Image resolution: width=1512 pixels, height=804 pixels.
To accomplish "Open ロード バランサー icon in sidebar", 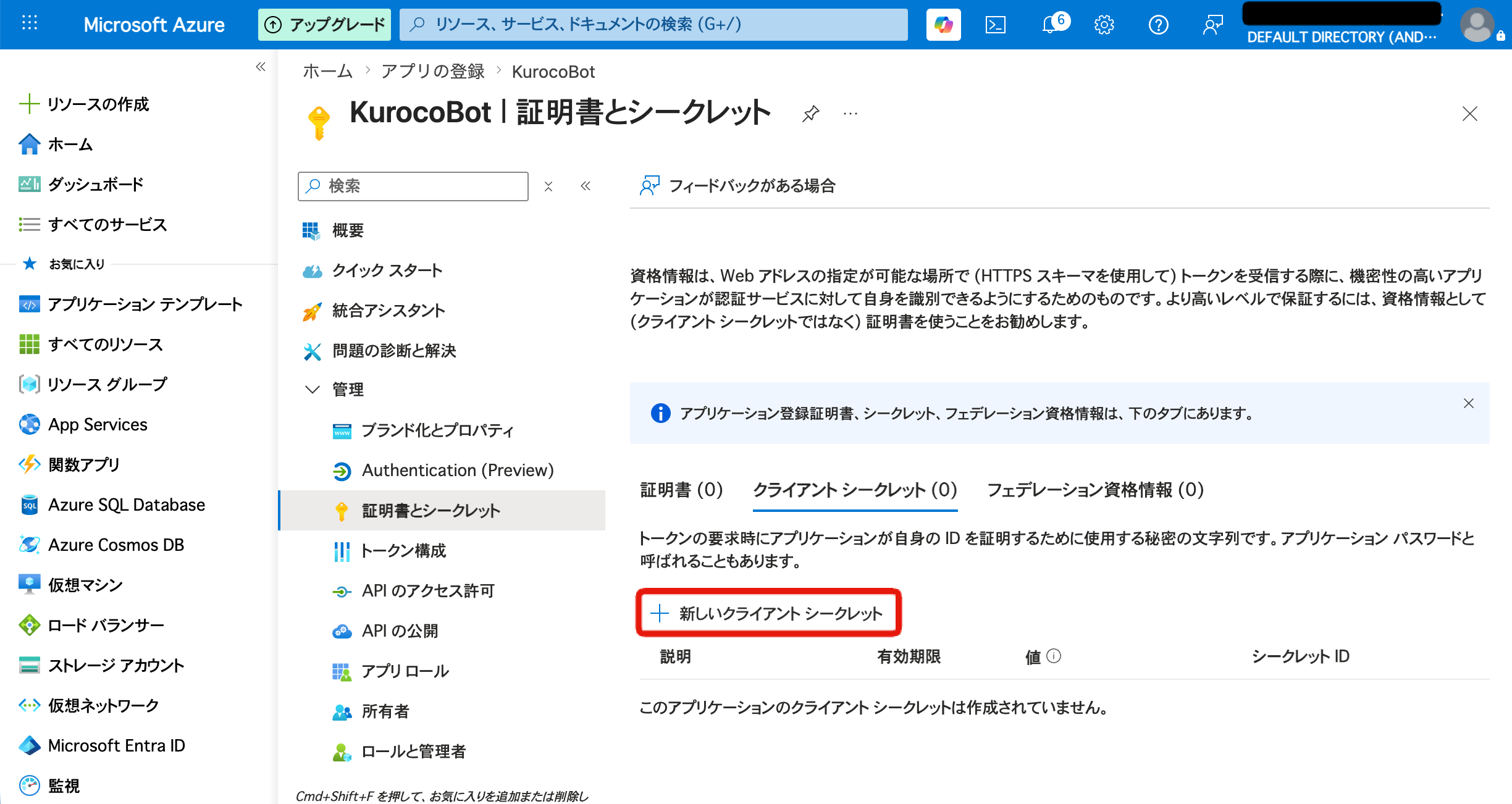I will click(29, 625).
